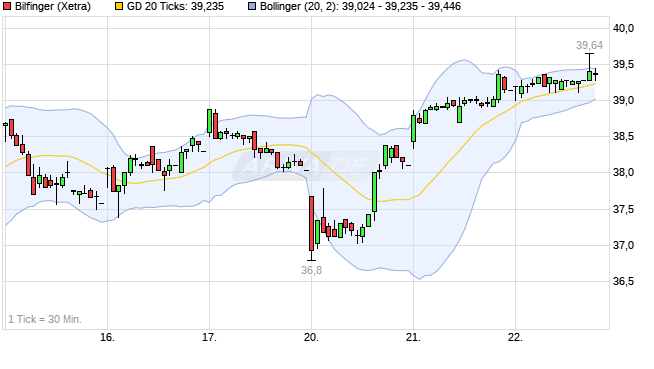Select the 'Bilfinger (Xetra)' legend label

(x=53, y=6)
